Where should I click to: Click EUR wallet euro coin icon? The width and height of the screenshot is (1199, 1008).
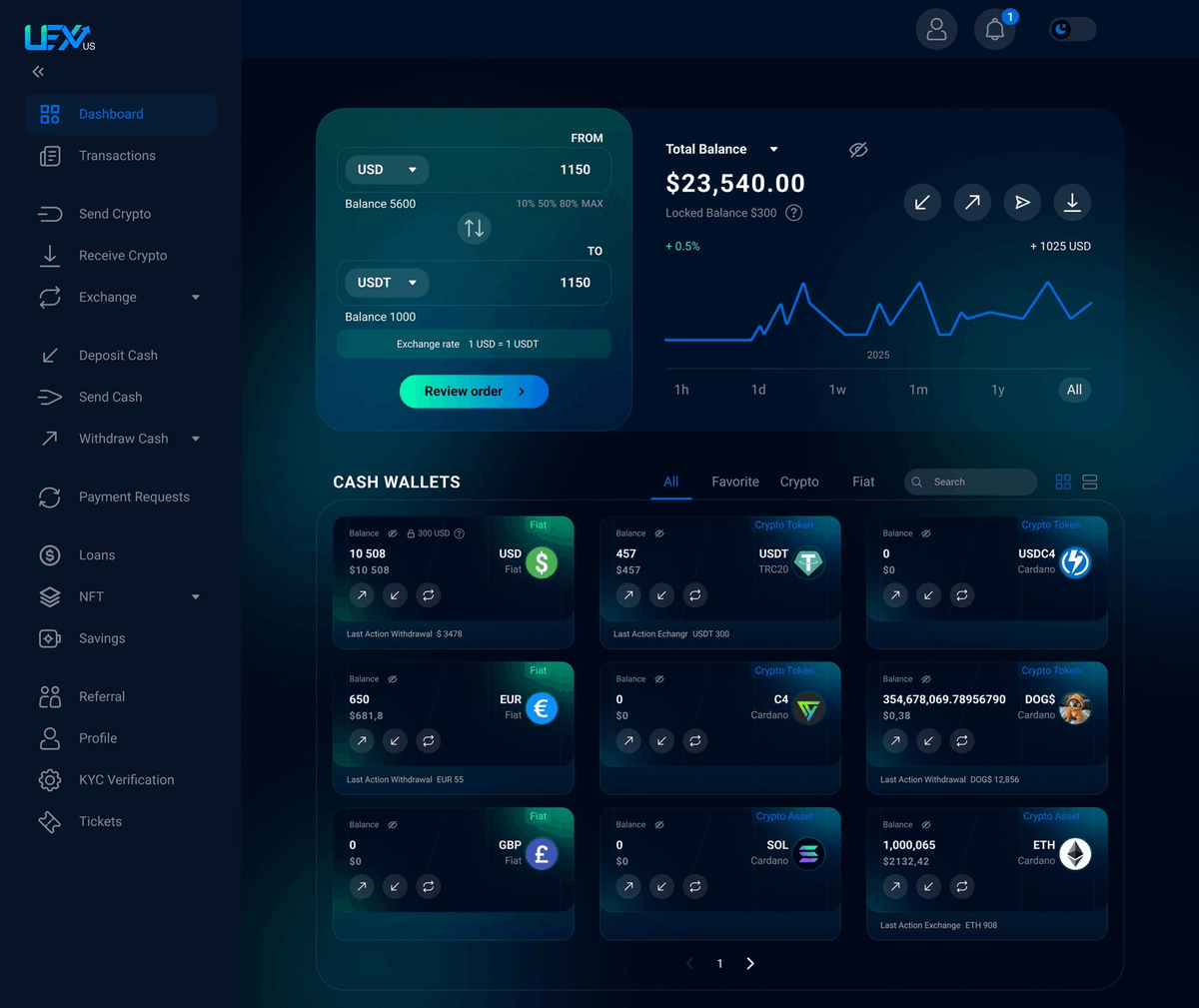coord(542,708)
